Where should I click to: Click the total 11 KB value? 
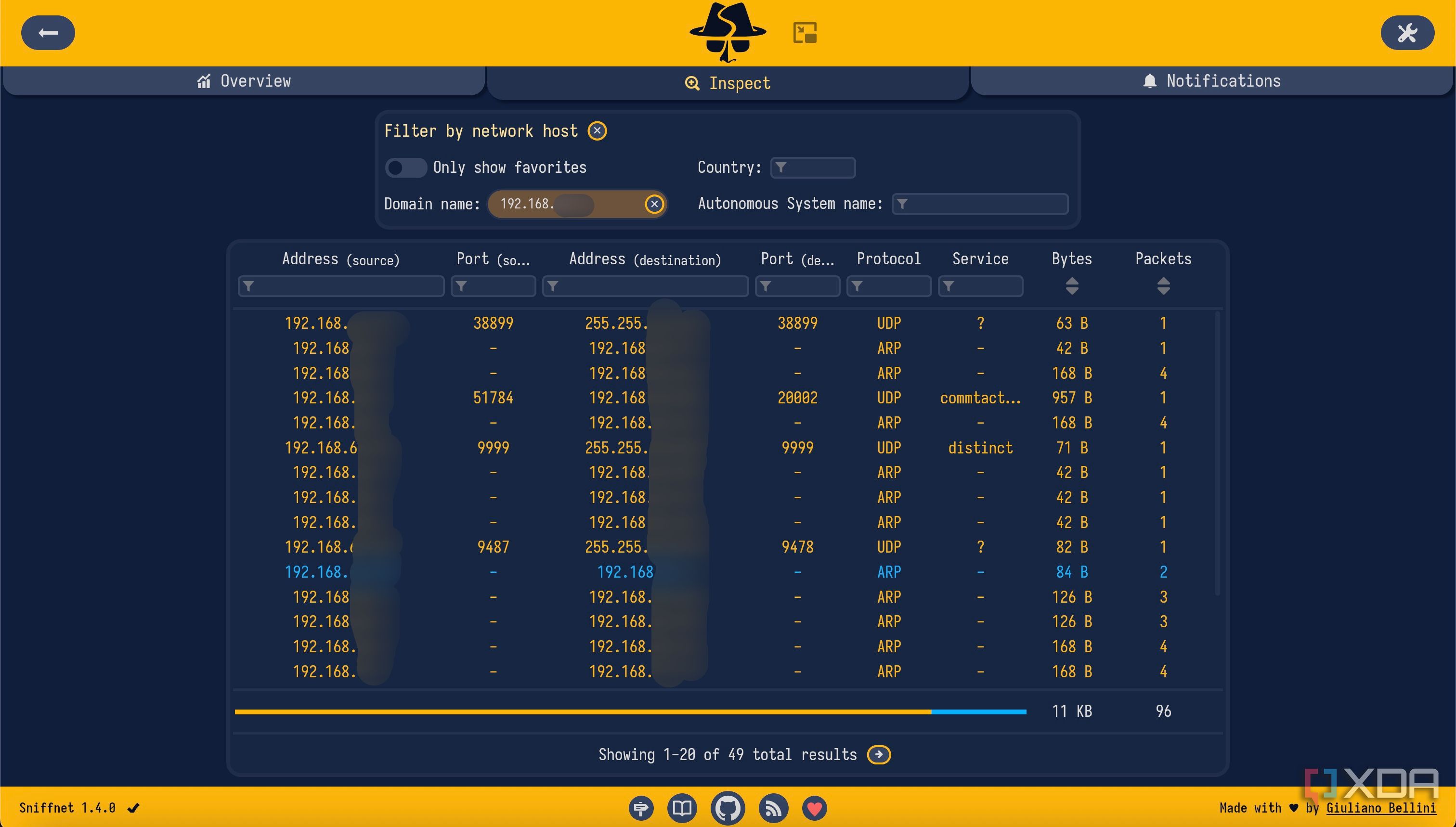tap(1072, 711)
